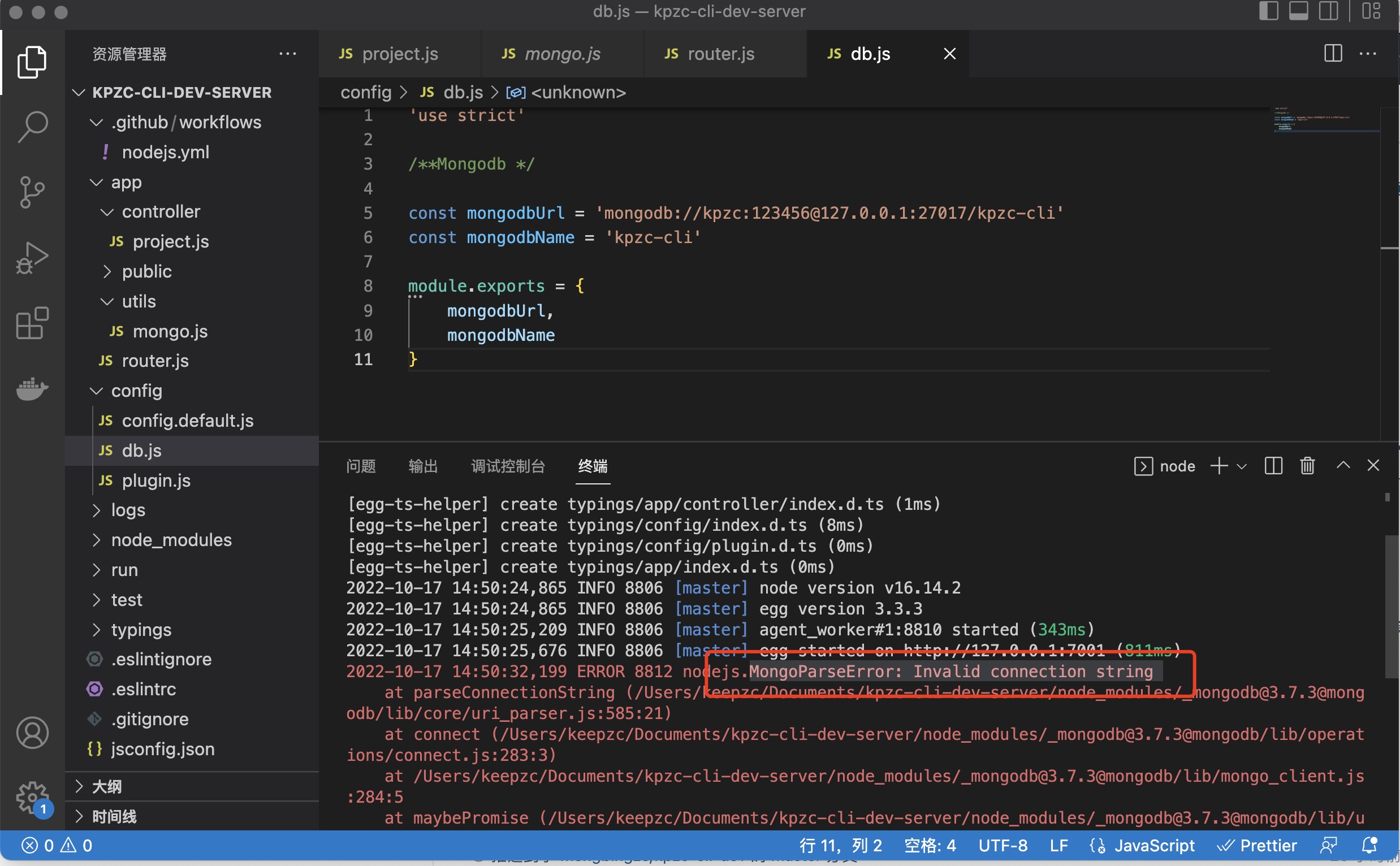Click the <unknown> breadcrumb symbol
Screen dimensions: 1400x866
[578, 92]
